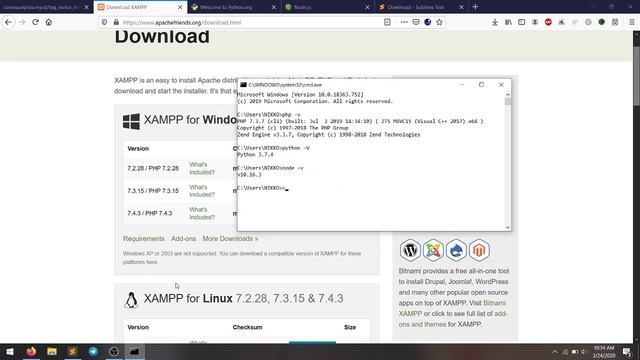
Task: Click the Windows logo beside XAMPP for Windows
Action: coord(131,121)
